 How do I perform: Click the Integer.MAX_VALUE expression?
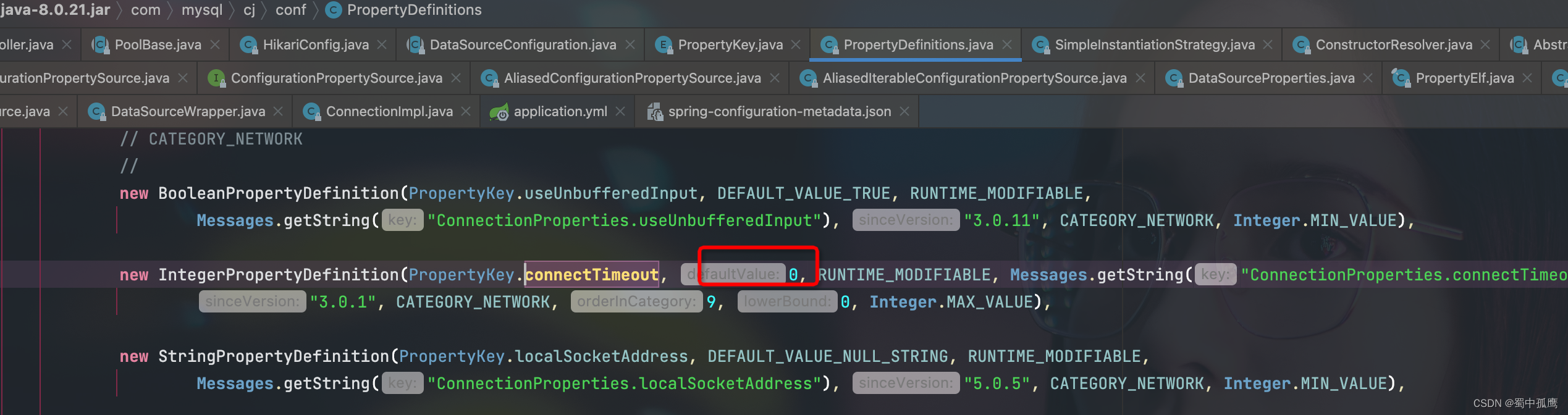(x=951, y=302)
